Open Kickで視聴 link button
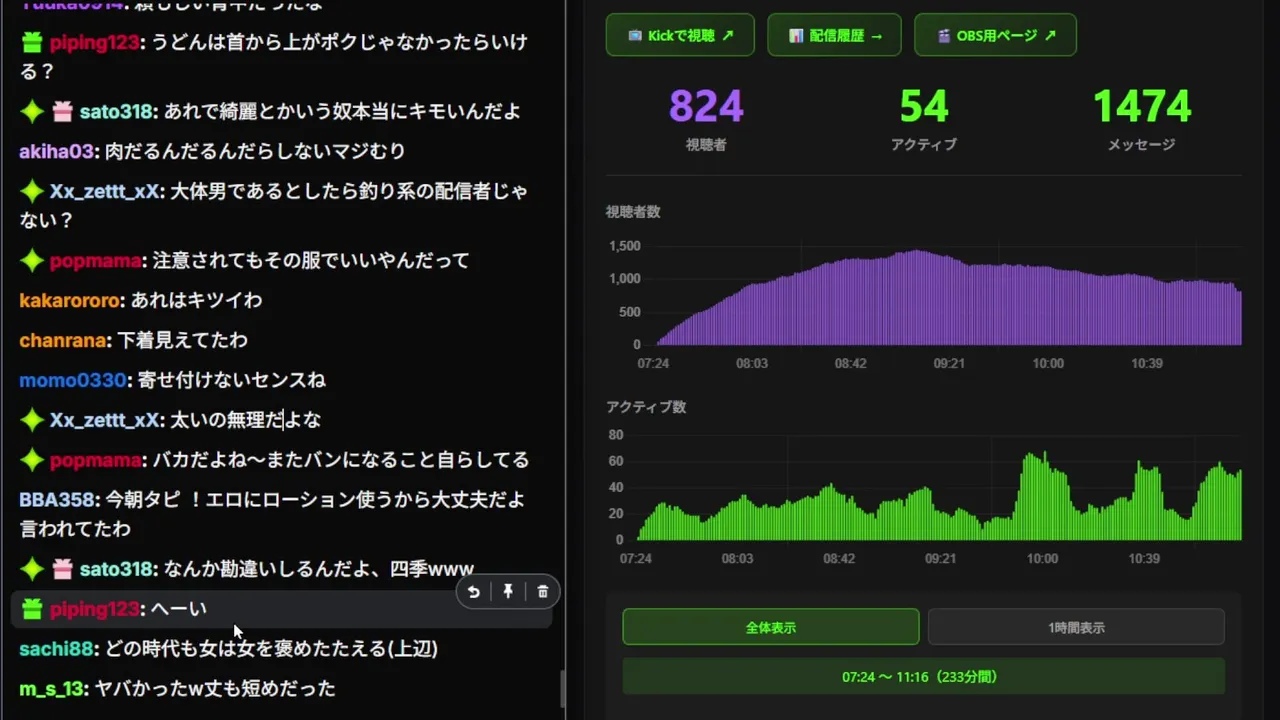Image resolution: width=1280 pixels, height=720 pixels. click(x=680, y=35)
